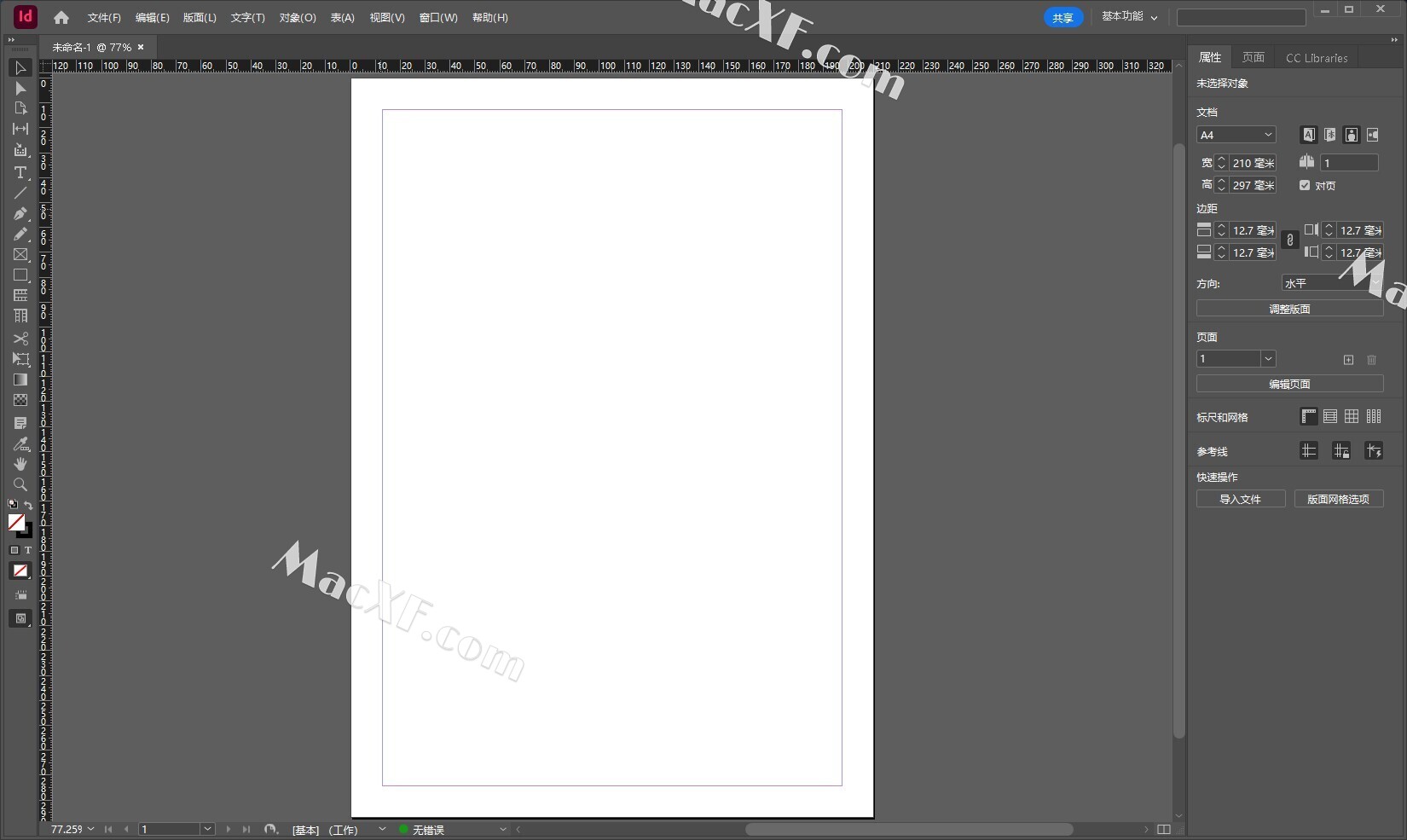Image resolution: width=1407 pixels, height=840 pixels.
Task: Open the 对象(O) menu
Action: (298, 17)
